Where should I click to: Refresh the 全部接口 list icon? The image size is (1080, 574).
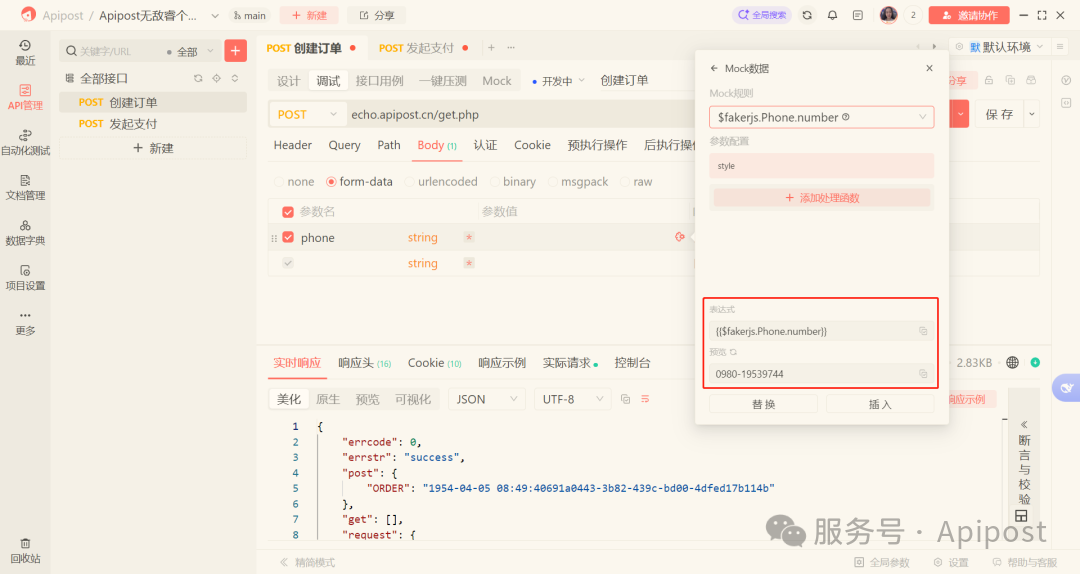pyautogui.click(x=198, y=79)
